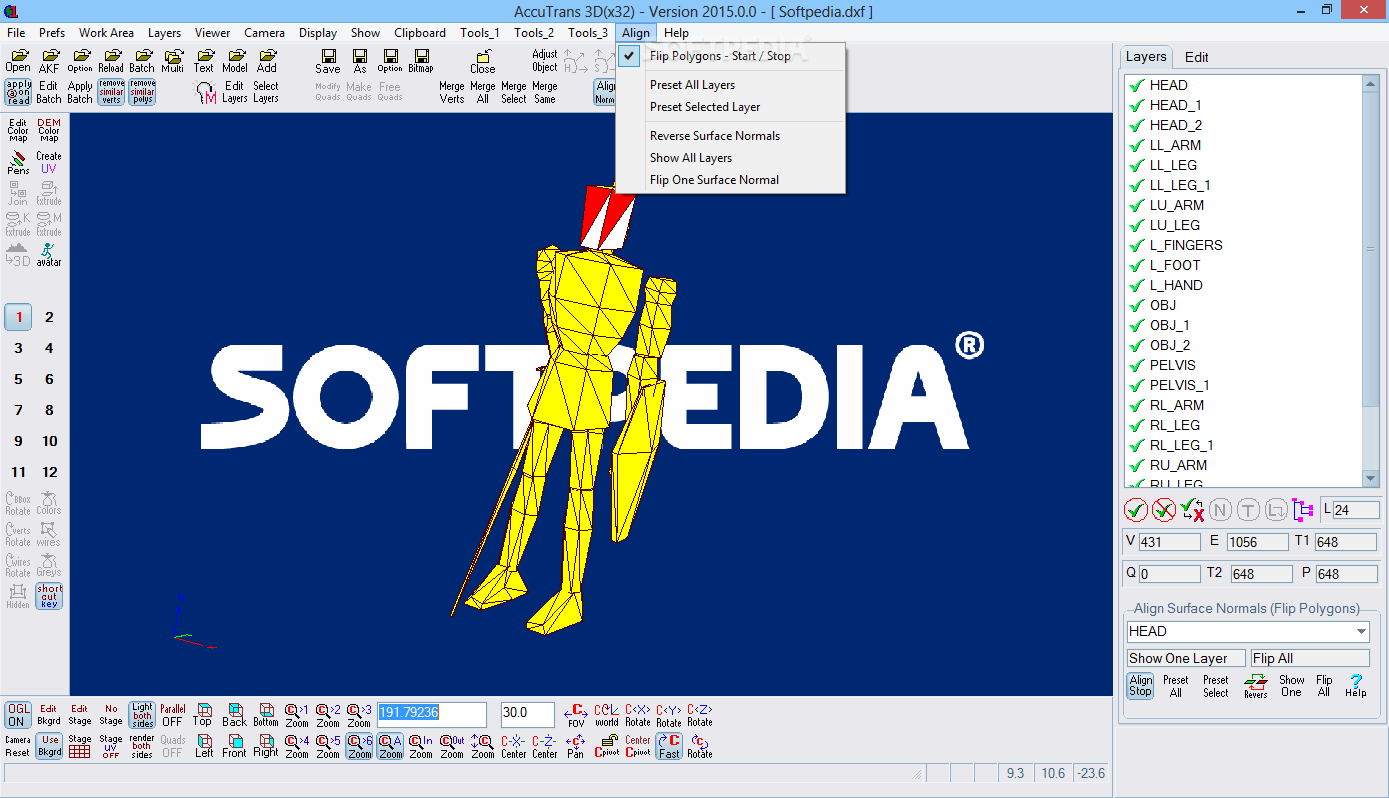Screen dimensions: 1389x798
Task: Open the Layers menu
Action: [165, 33]
